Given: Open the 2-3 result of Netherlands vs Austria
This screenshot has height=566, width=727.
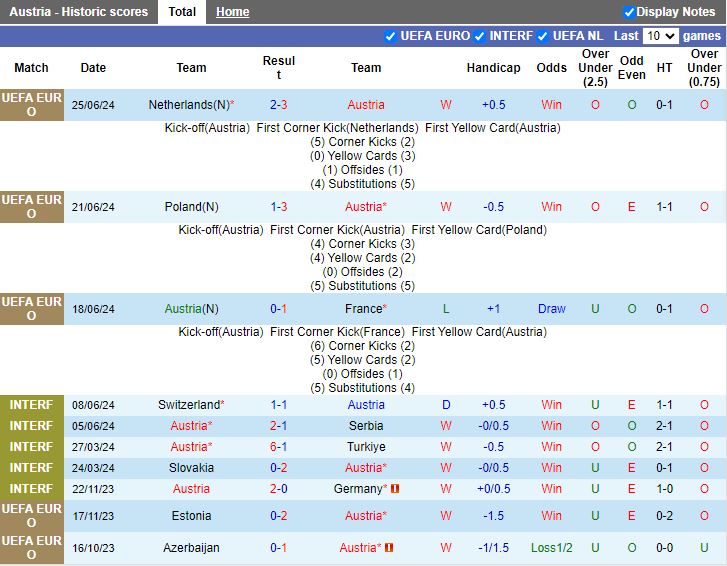Looking at the screenshot, I should (x=279, y=105).
